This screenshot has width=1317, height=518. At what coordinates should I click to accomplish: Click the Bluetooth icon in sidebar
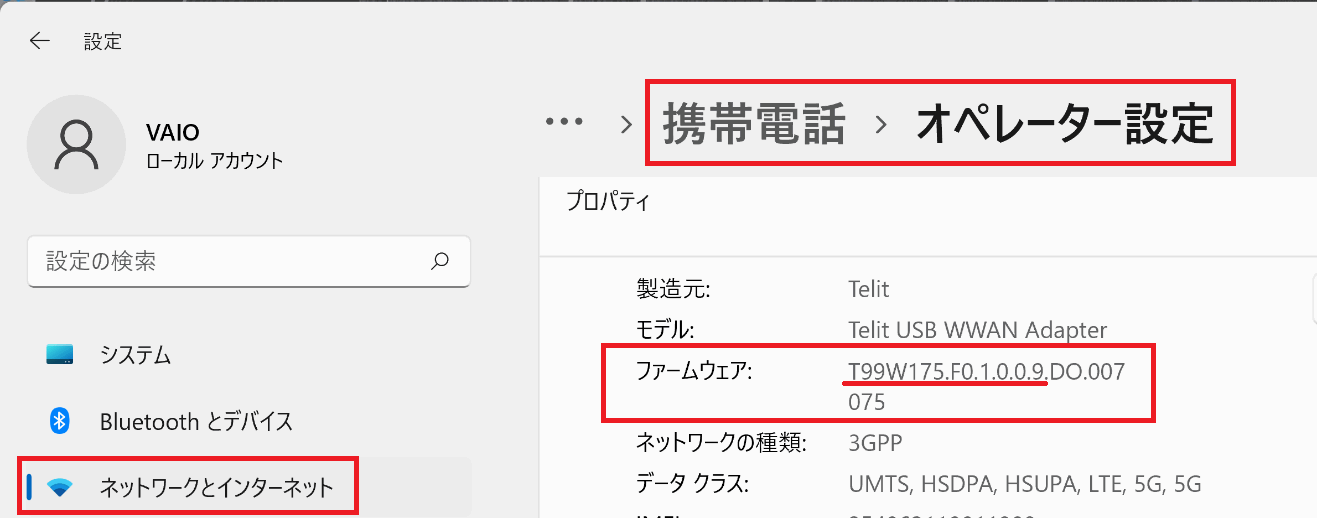(60, 421)
